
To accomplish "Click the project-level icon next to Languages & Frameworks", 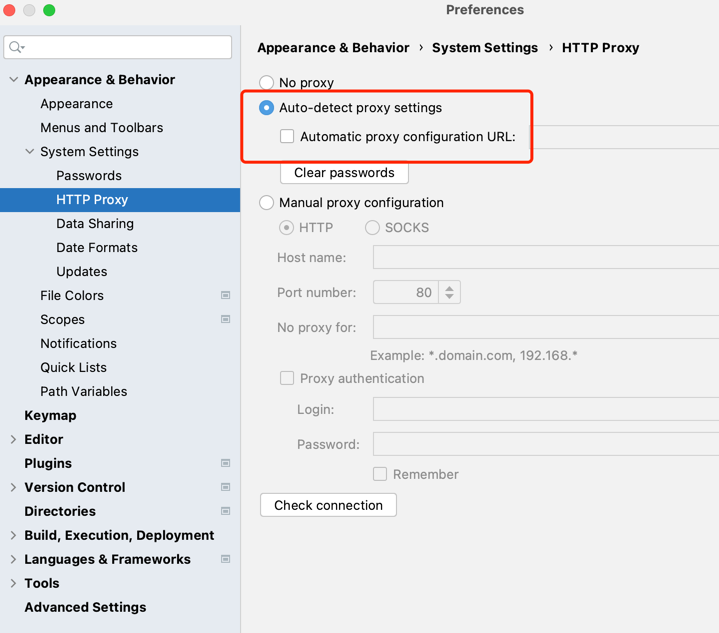I will 225,559.
